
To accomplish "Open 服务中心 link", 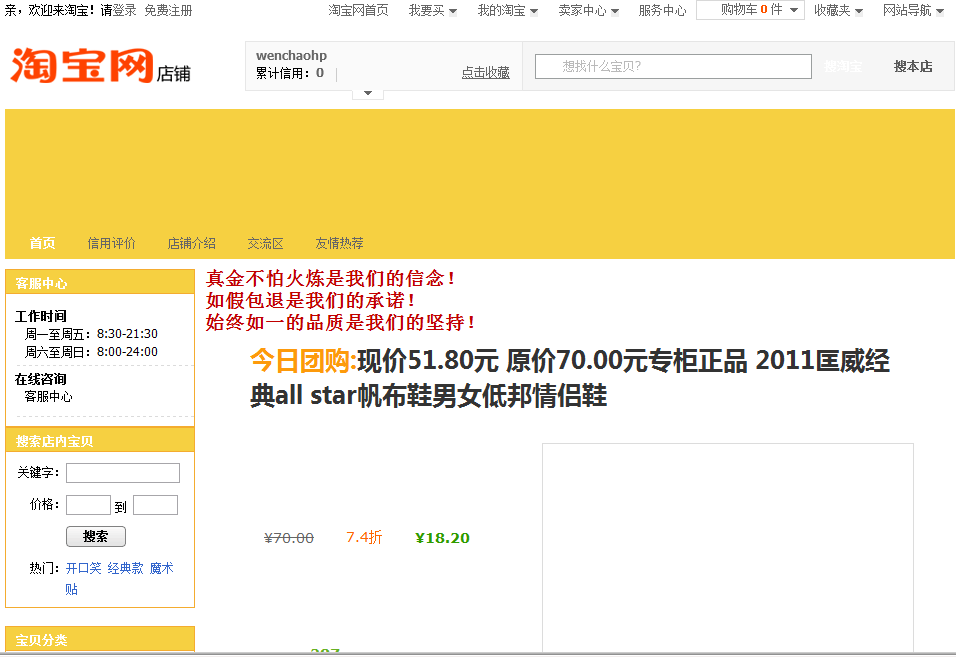I will click(x=662, y=10).
